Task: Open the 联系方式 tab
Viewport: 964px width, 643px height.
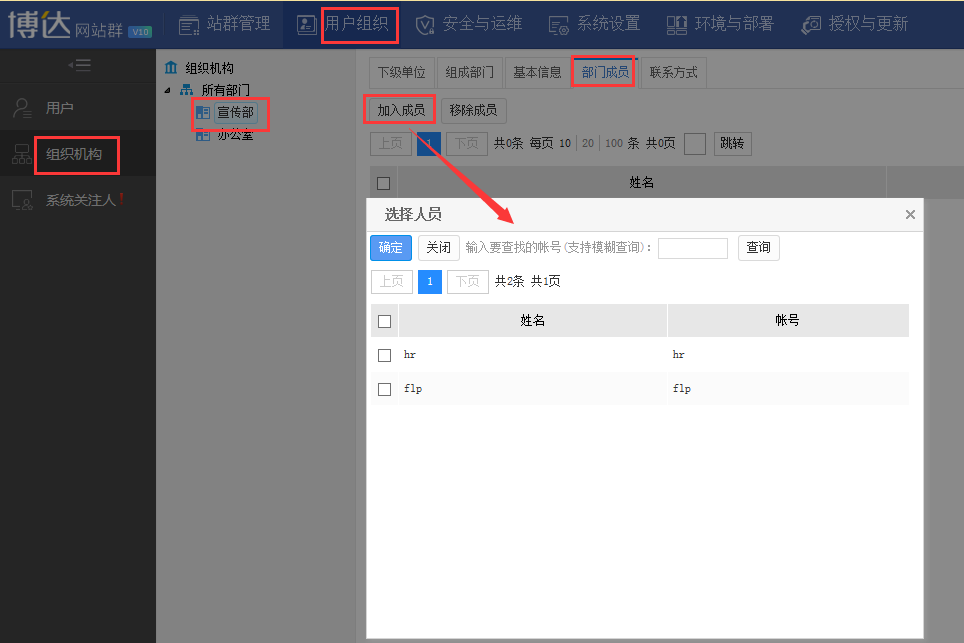Action: (x=673, y=73)
